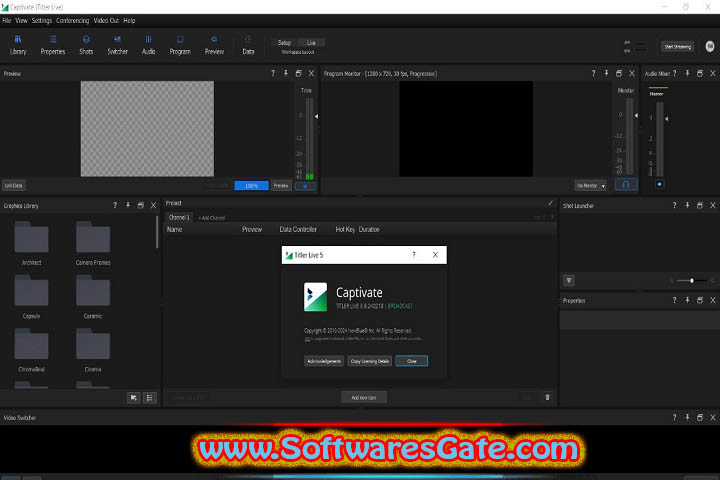720x480 pixels.
Task: Pin the Audio Mixer panel
Action: (687, 73)
